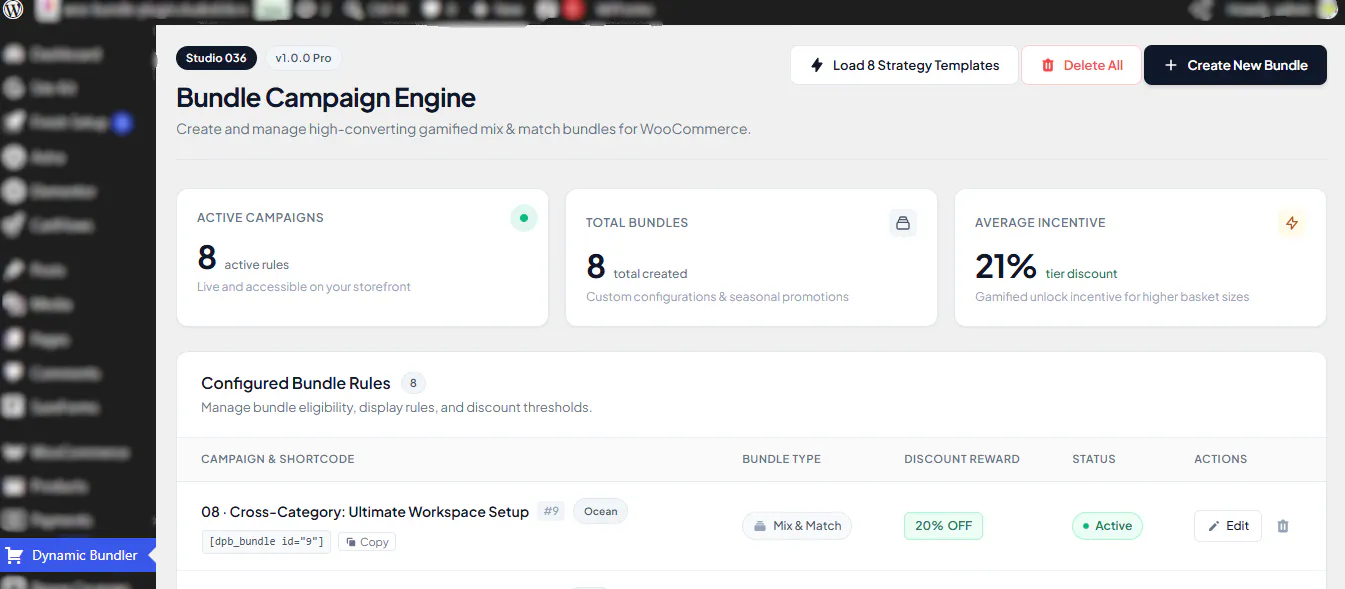This screenshot has width=1345, height=589.
Task: Click the Ocean theme tag
Action: click(x=600, y=511)
